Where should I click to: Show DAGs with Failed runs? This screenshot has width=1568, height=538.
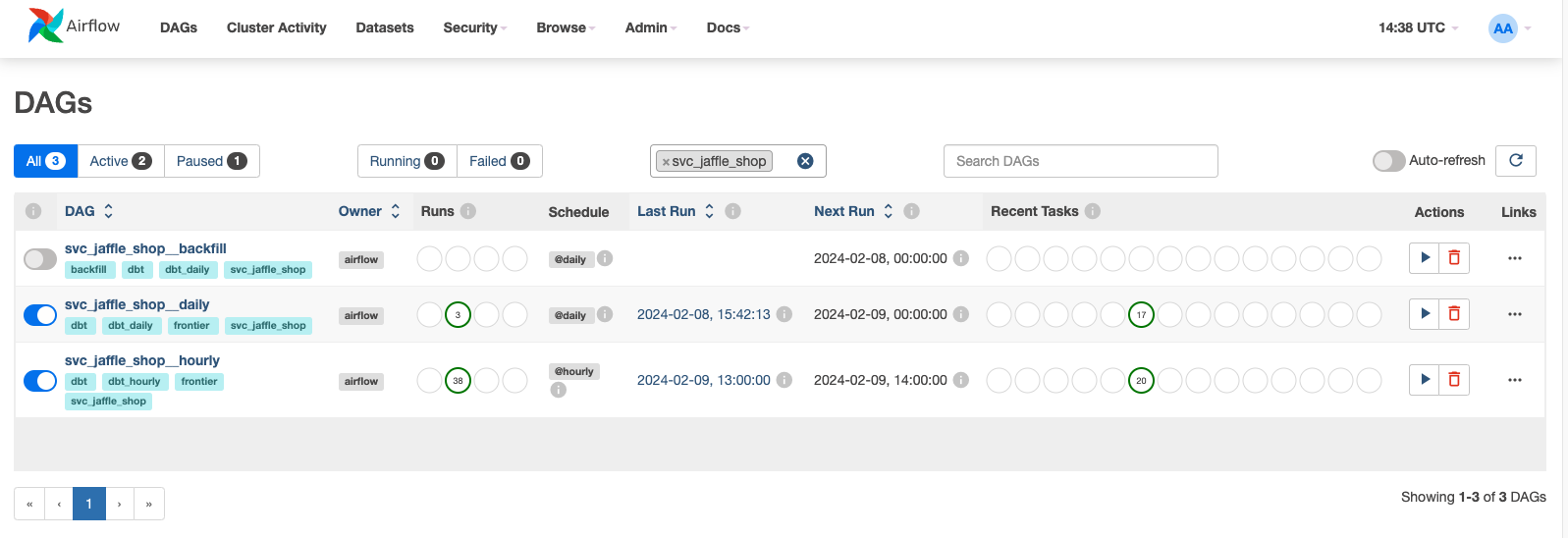coord(499,161)
